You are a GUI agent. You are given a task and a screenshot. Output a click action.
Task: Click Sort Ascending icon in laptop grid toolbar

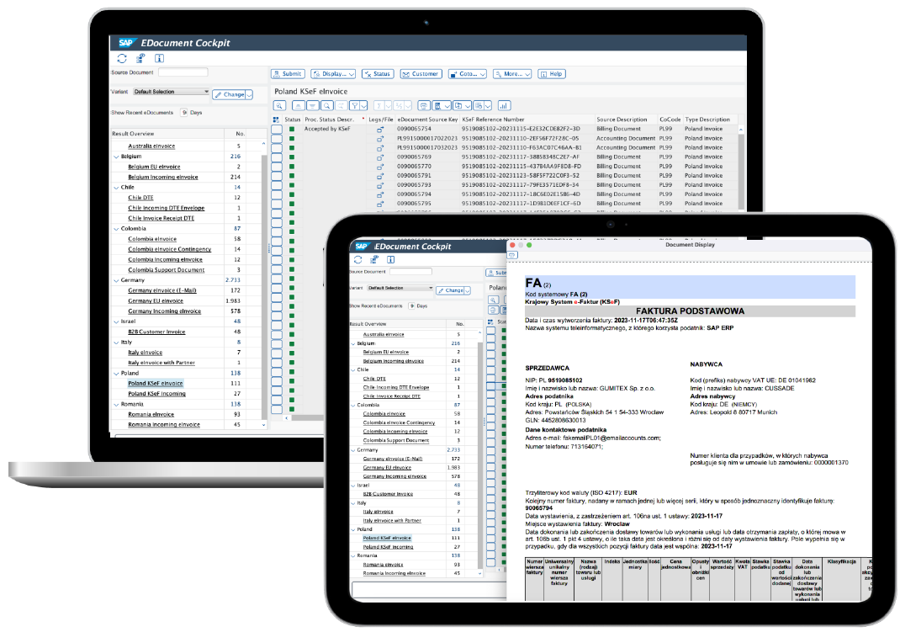pos(298,106)
